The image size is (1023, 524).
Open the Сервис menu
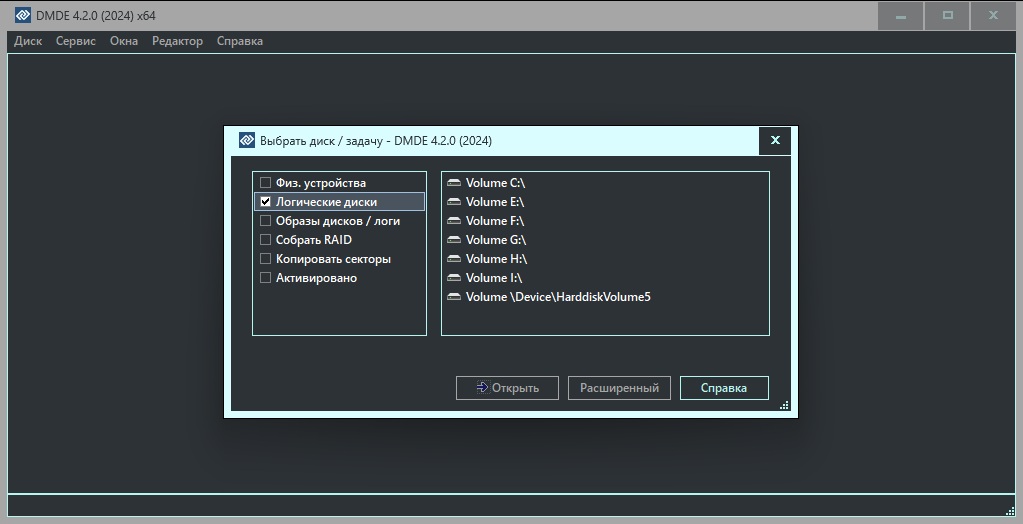coord(76,41)
